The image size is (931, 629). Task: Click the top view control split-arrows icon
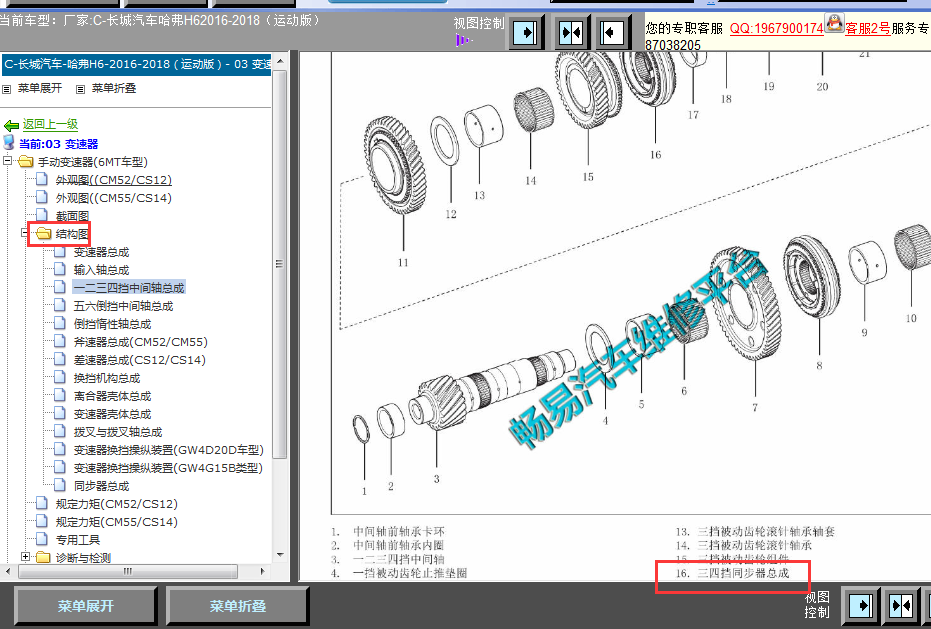571,32
